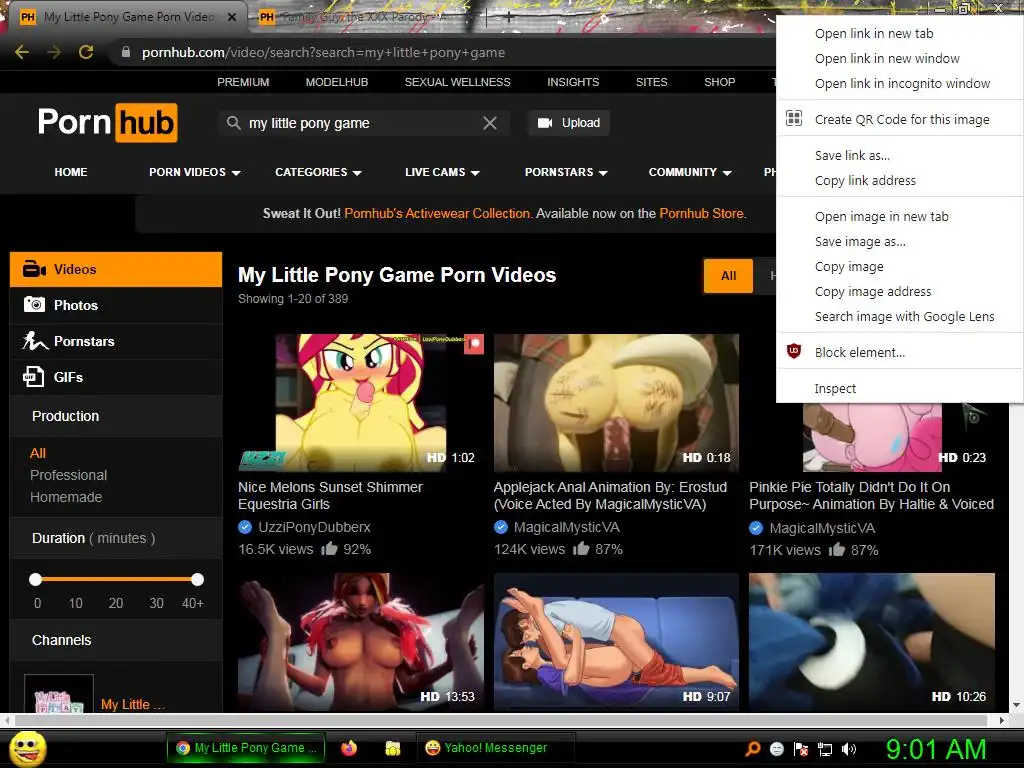
Task: Click the thumbs-up icon next to 92%
Action: point(329,549)
